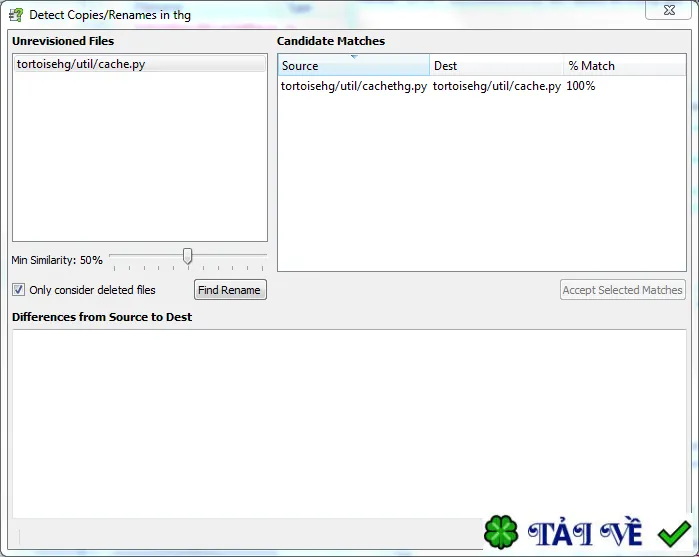Sort candidate matches by Source column

click(354, 65)
